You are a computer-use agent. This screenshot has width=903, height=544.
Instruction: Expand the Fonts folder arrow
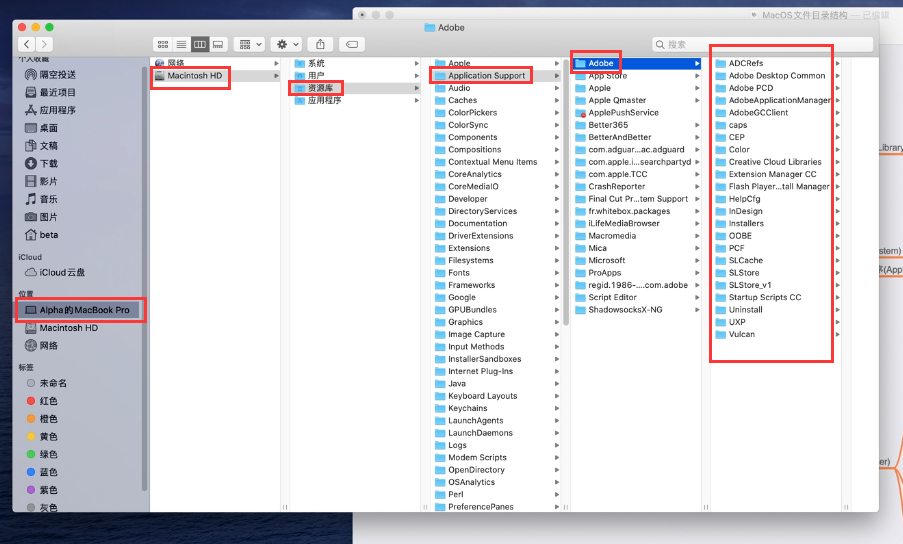click(x=557, y=273)
